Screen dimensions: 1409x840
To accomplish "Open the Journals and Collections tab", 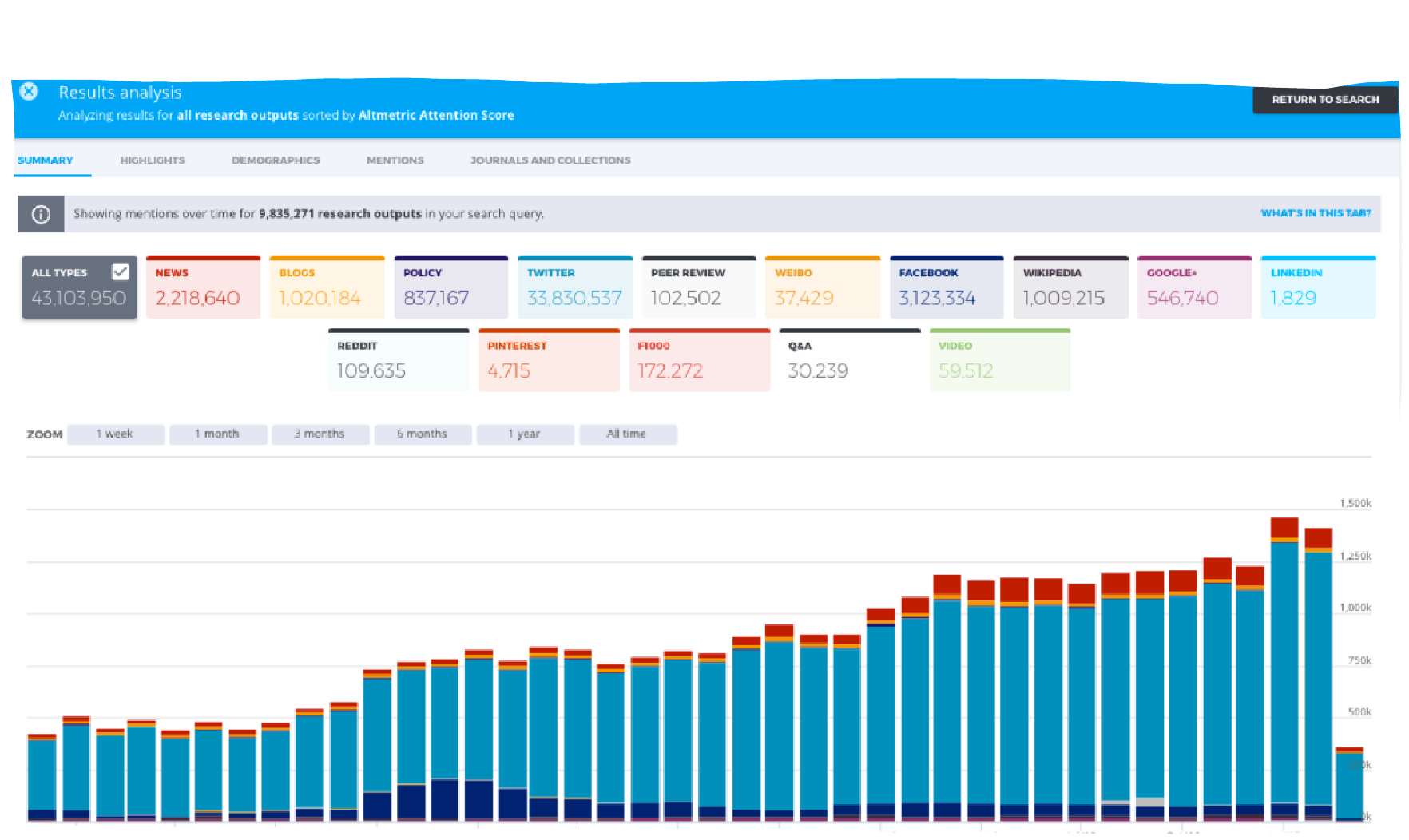I will (x=550, y=160).
